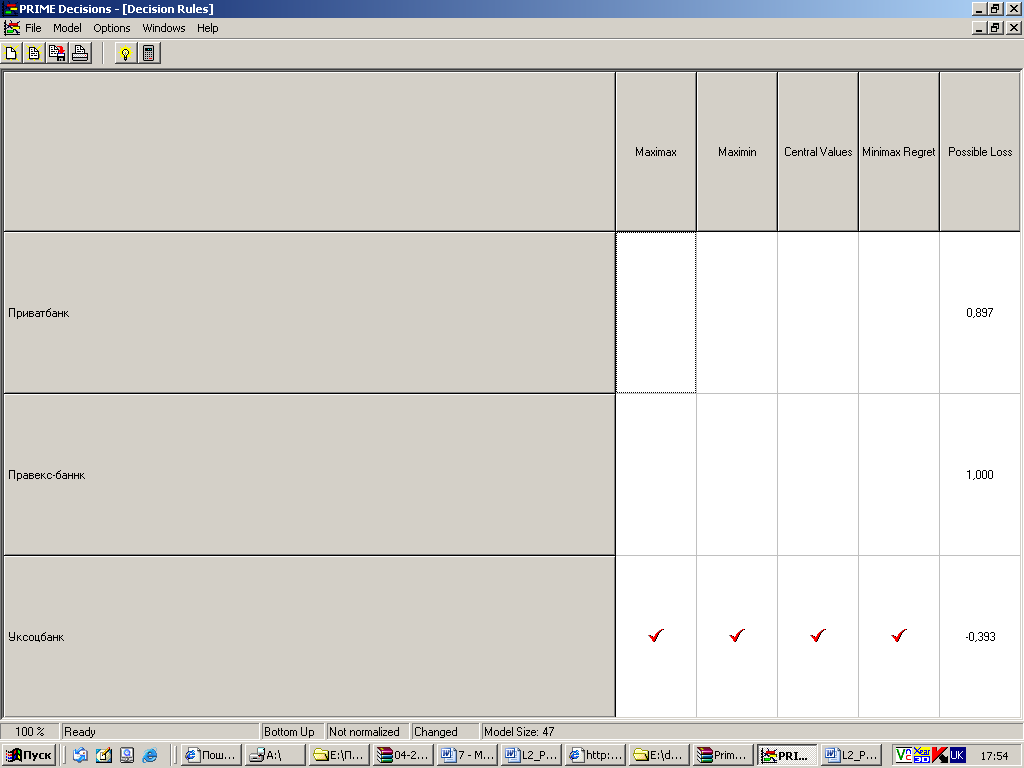
Task: Click the active PRI... taskbar button
Action: pos(787,755)
